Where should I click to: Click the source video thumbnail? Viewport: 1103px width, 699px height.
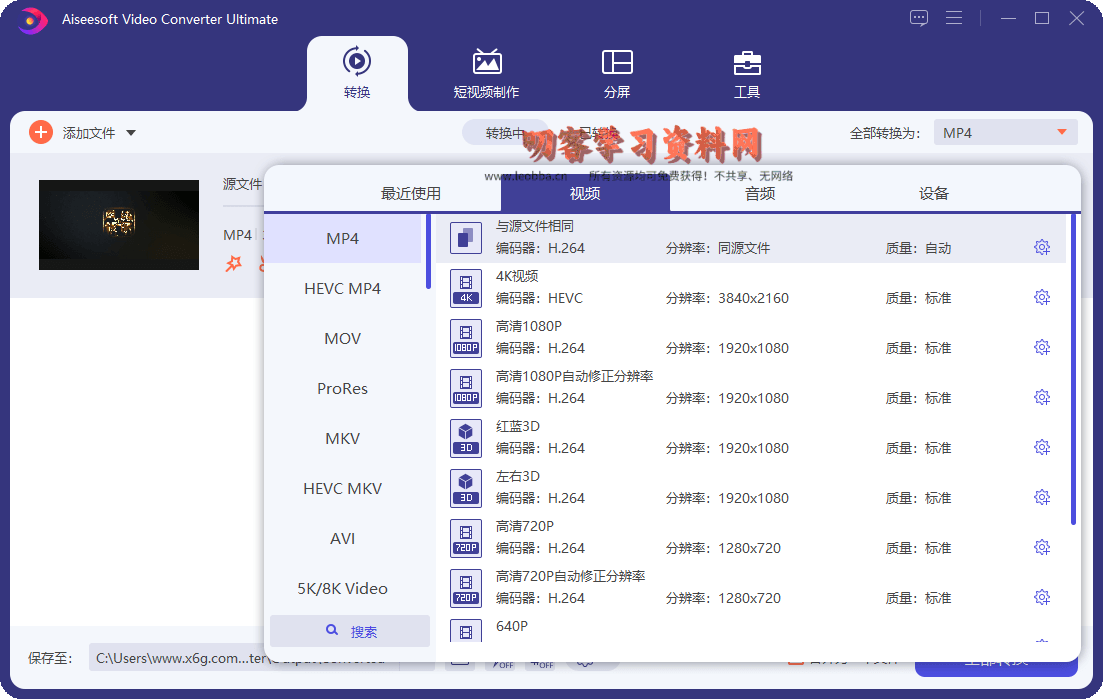[119, 225]
